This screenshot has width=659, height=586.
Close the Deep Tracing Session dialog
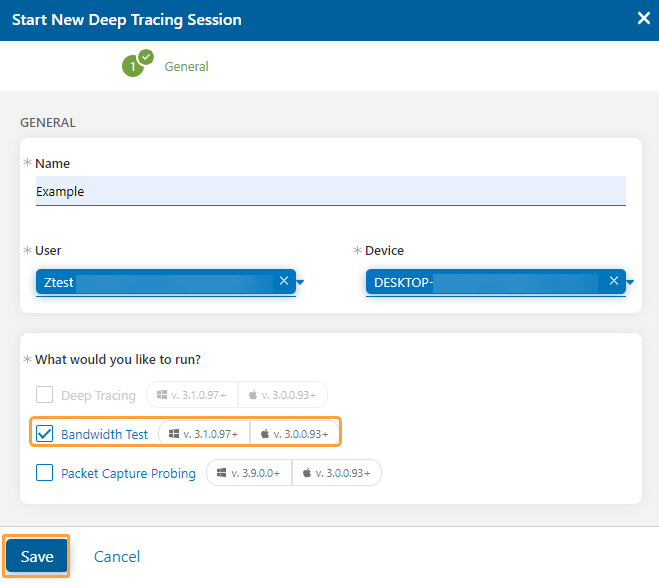644,18
